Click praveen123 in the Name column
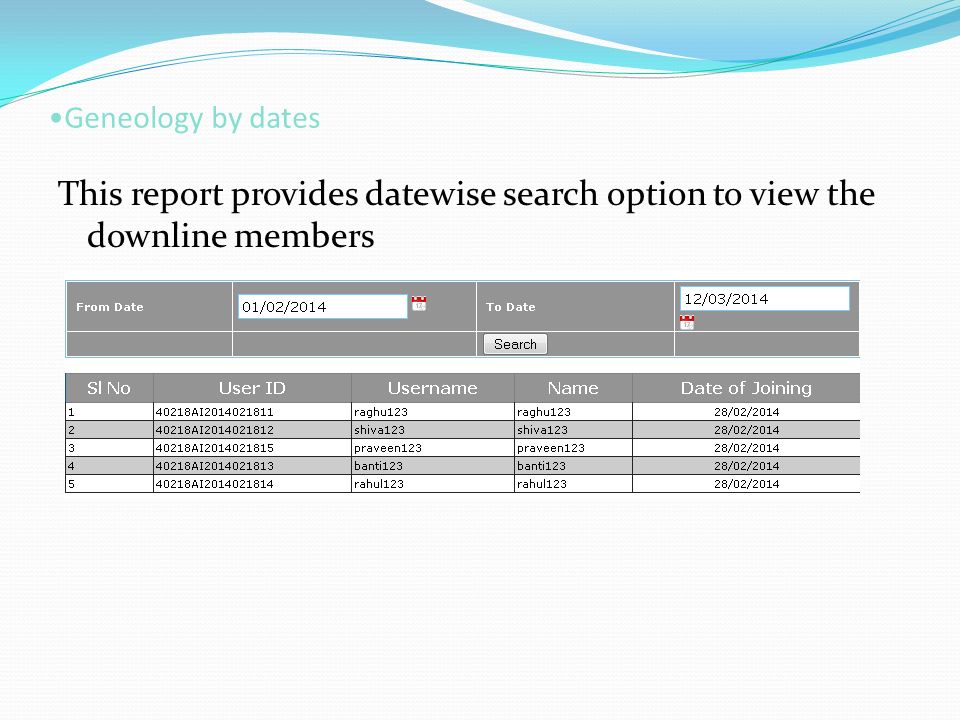The width and height of the screenshot is (960, 720). tap(550, 448)
